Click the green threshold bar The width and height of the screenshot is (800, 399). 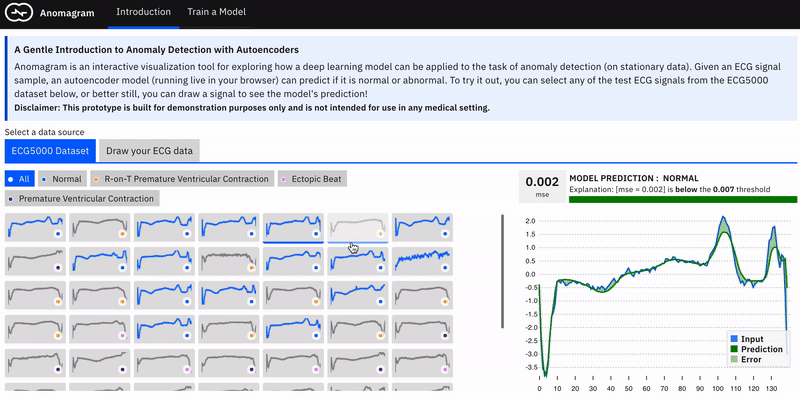click(683, 200)
